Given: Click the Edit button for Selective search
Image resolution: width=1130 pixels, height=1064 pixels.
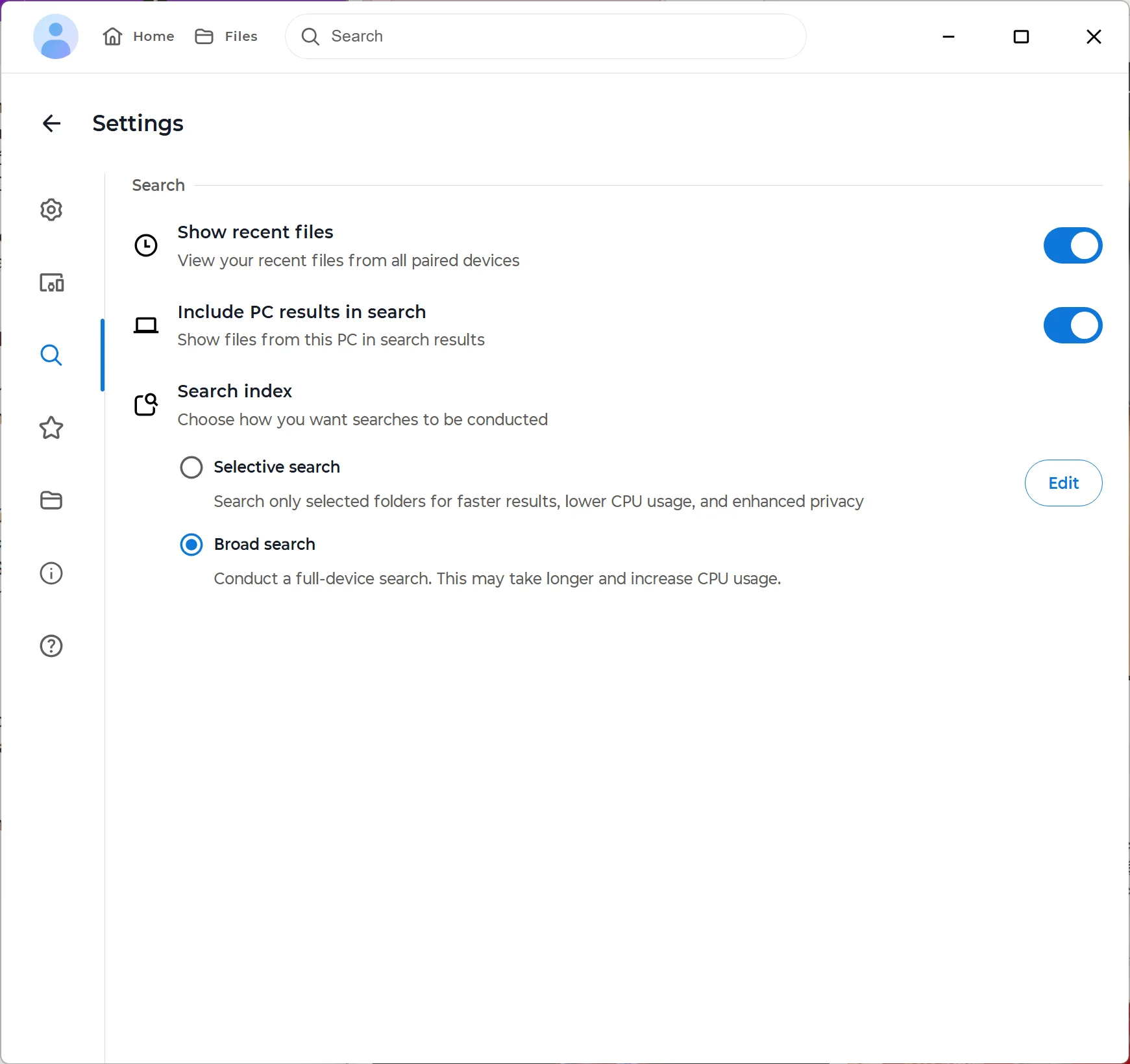Looking at the screenshot, I should click(1064, 483).
